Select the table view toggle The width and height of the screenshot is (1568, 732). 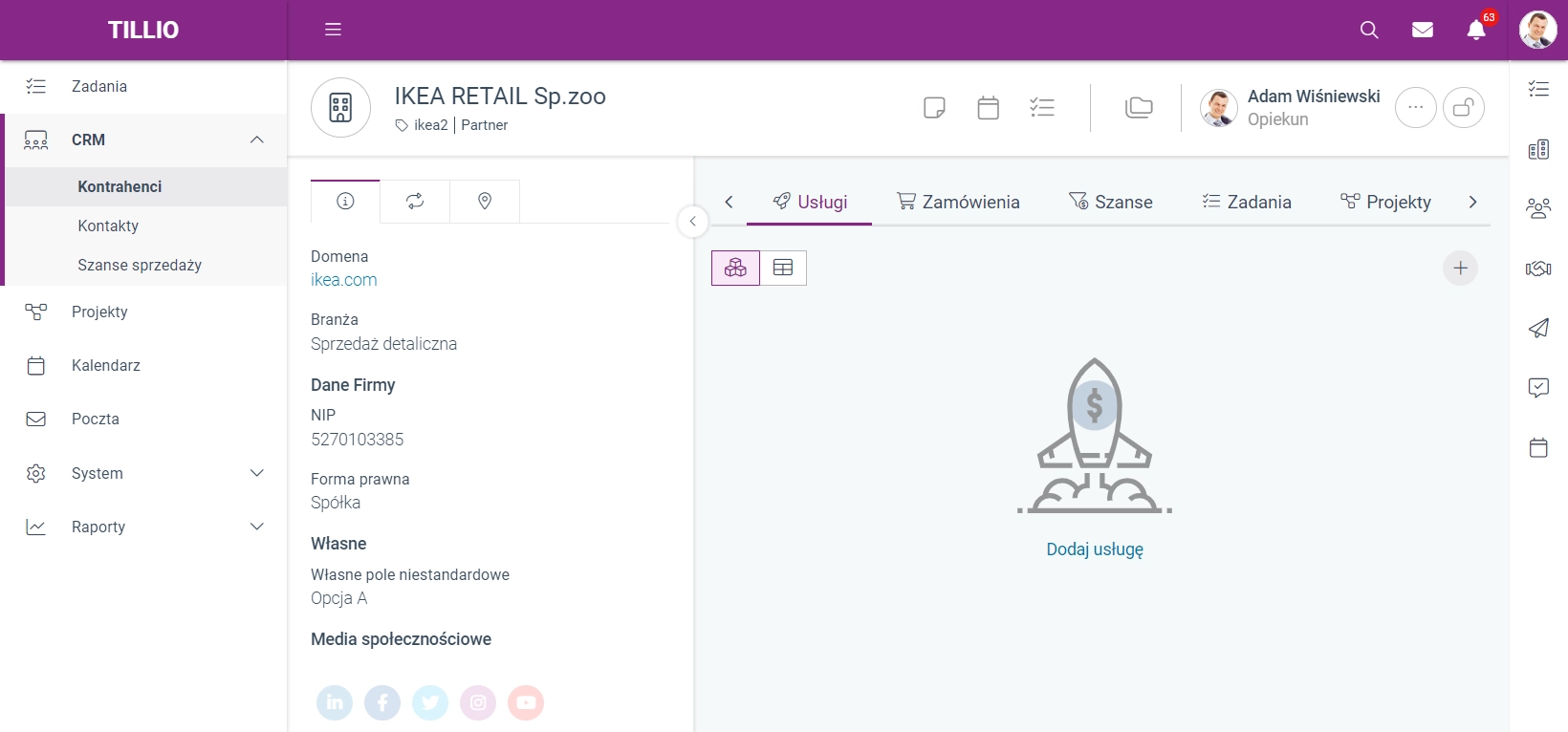coord(783,268)
